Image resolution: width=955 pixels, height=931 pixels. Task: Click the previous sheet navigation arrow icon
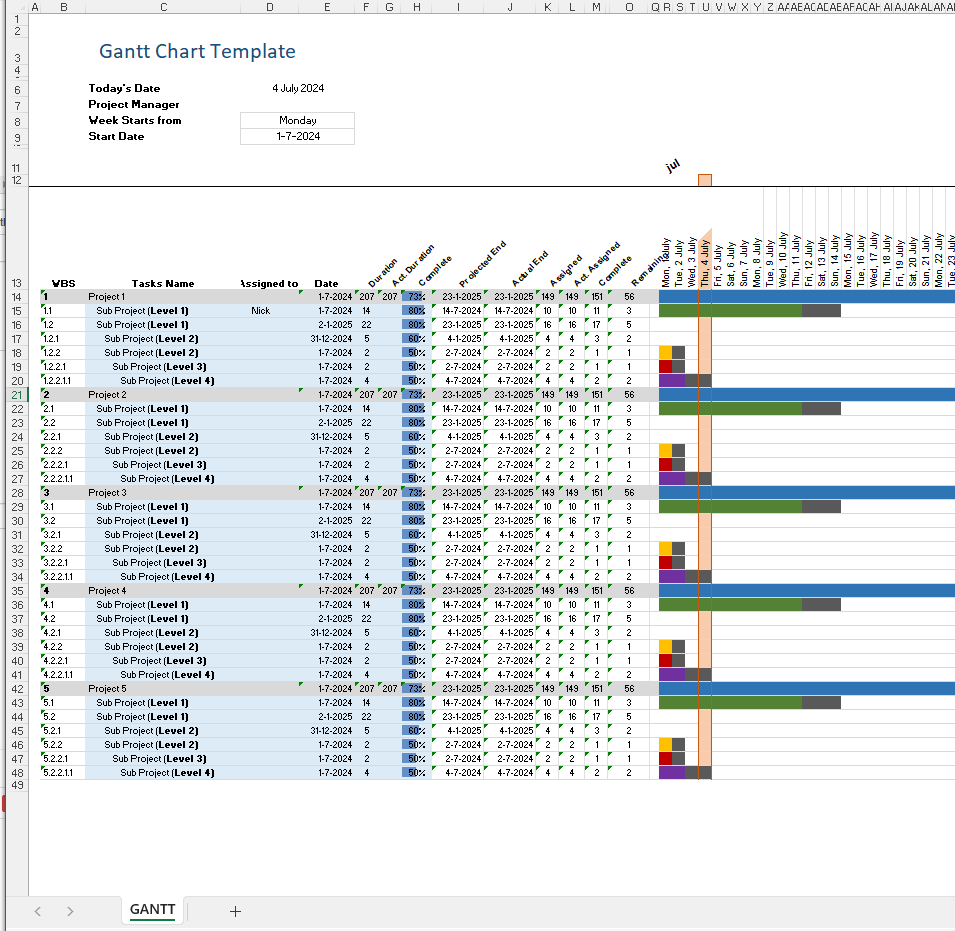(38, 911)
